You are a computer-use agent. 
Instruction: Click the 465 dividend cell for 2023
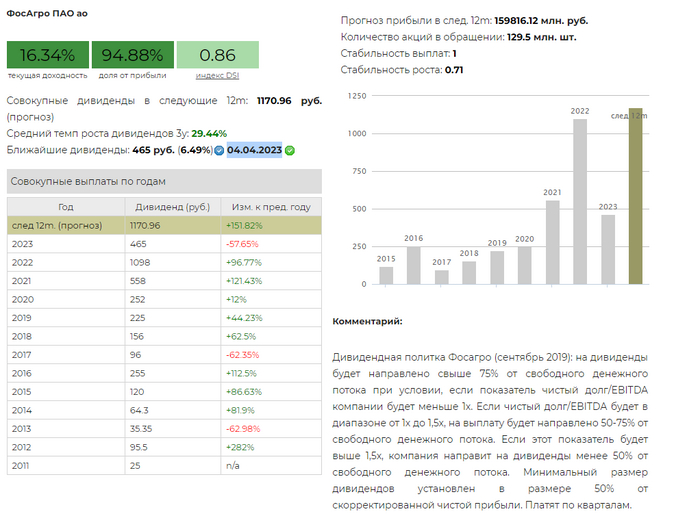pos(172,244)
